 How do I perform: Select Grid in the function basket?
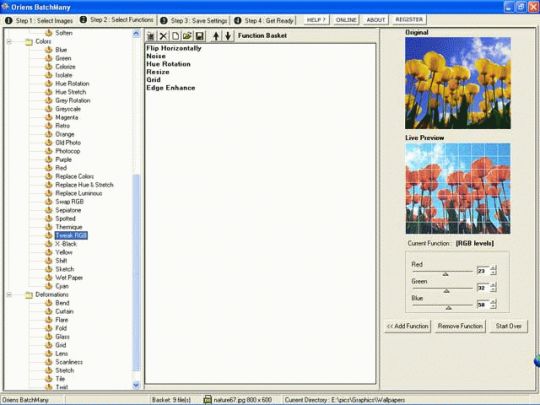(153, 80)
